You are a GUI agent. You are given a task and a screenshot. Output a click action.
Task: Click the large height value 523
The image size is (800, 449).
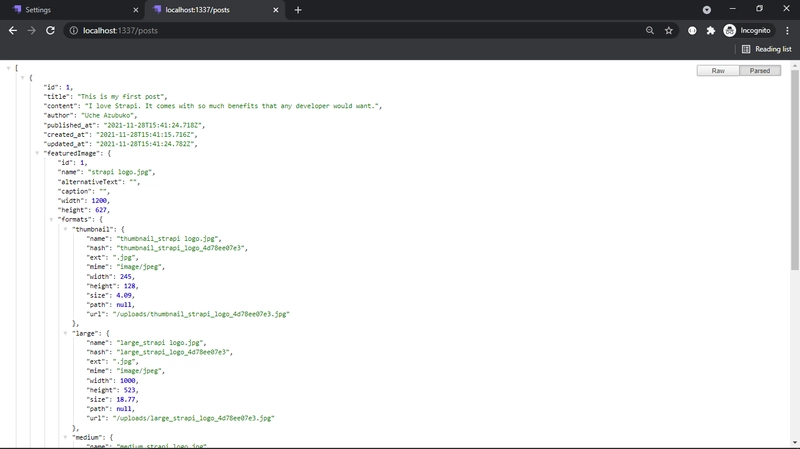point(130,390)
